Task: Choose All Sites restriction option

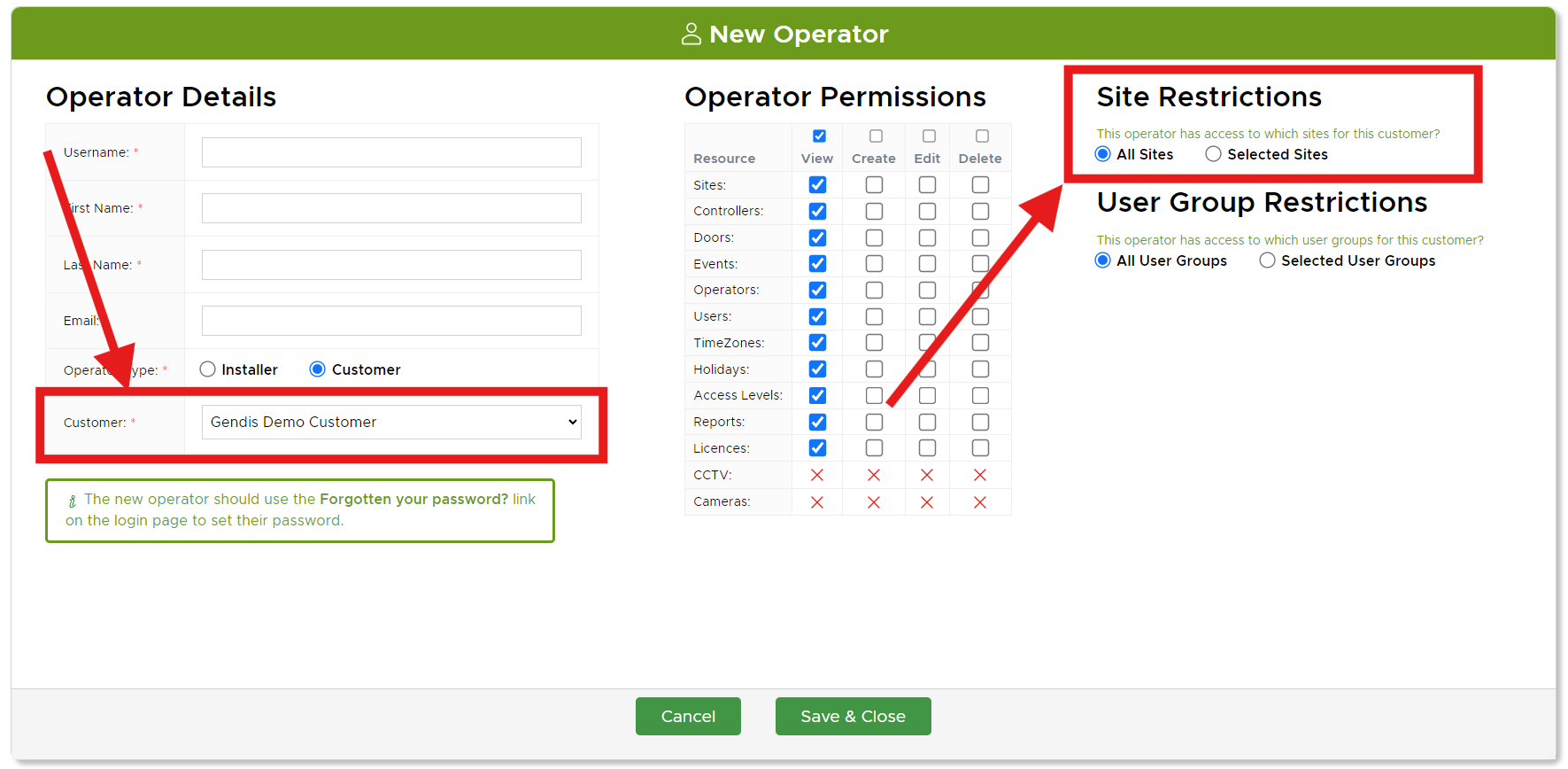Action: coord(1103,154)
